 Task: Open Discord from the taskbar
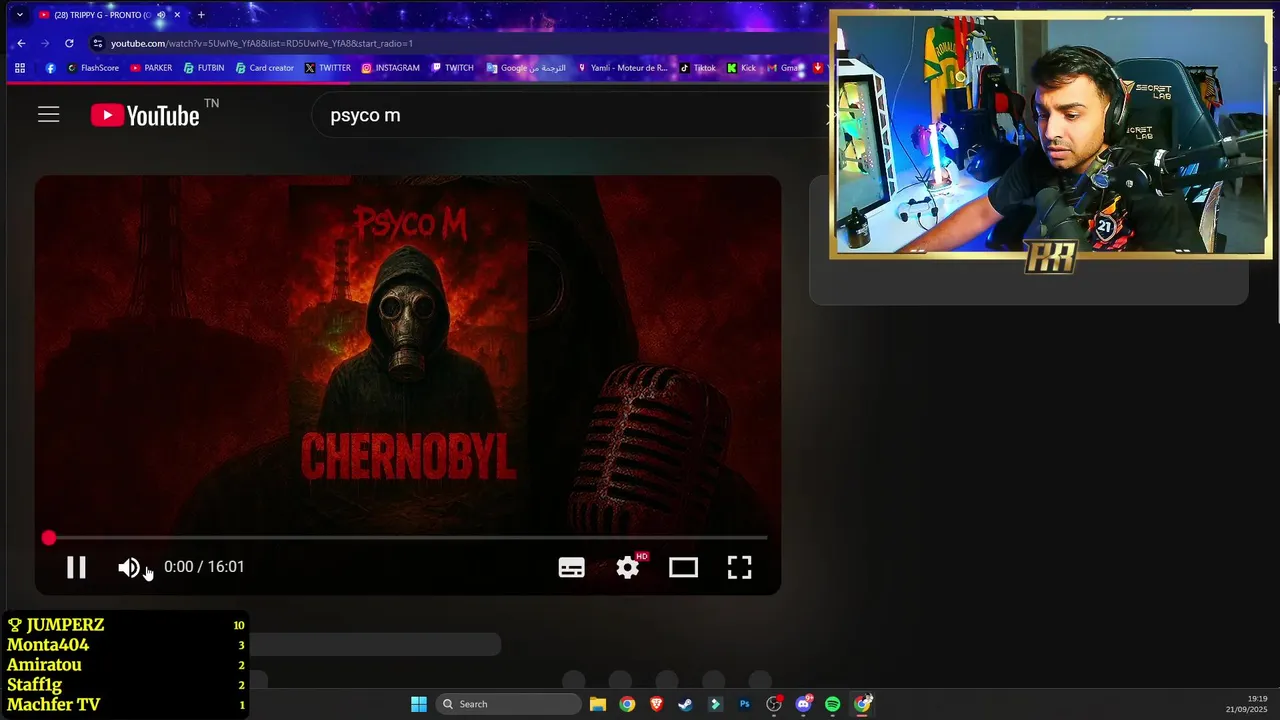pos(803,704)
